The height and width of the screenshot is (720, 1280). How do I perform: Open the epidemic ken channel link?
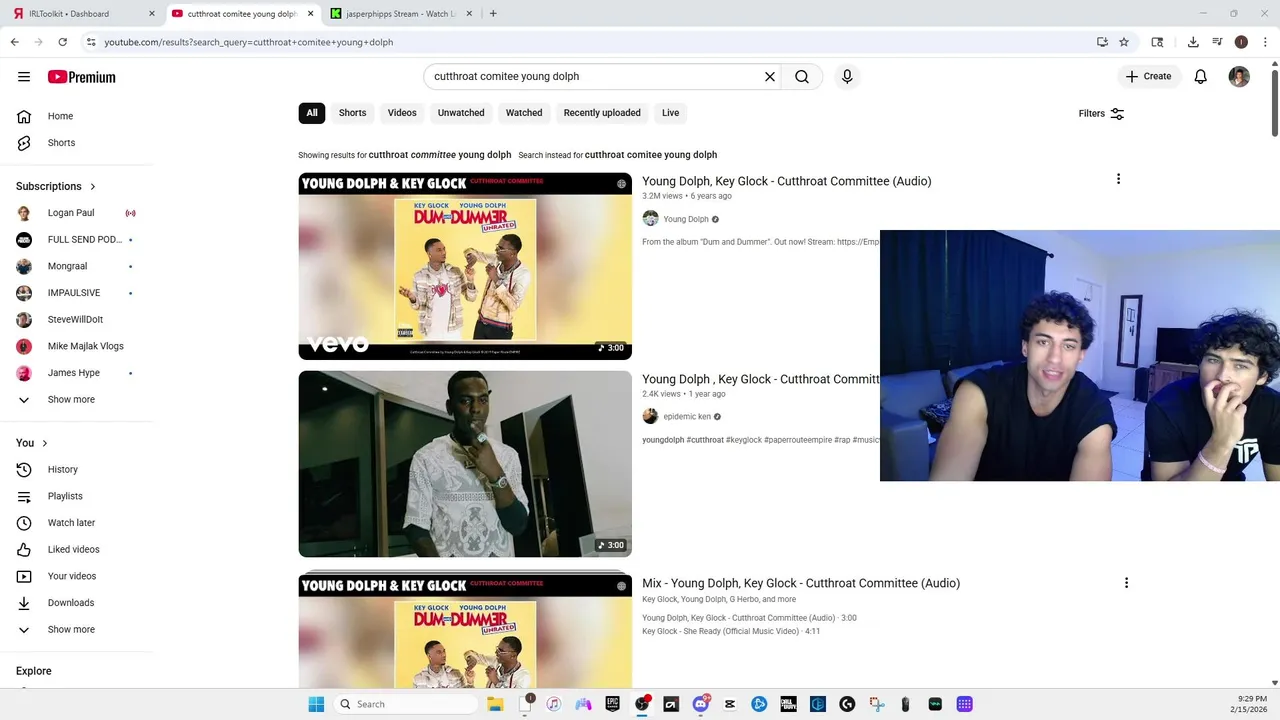click(x=687, y=417)
